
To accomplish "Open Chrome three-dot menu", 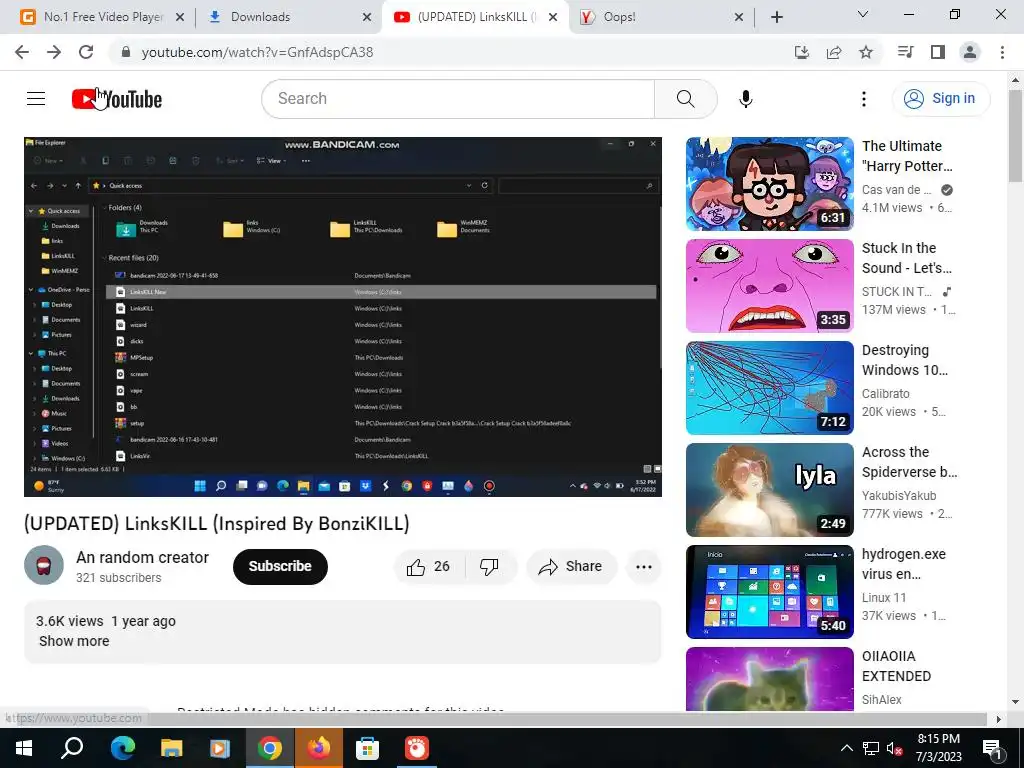I will (1002, 52).
